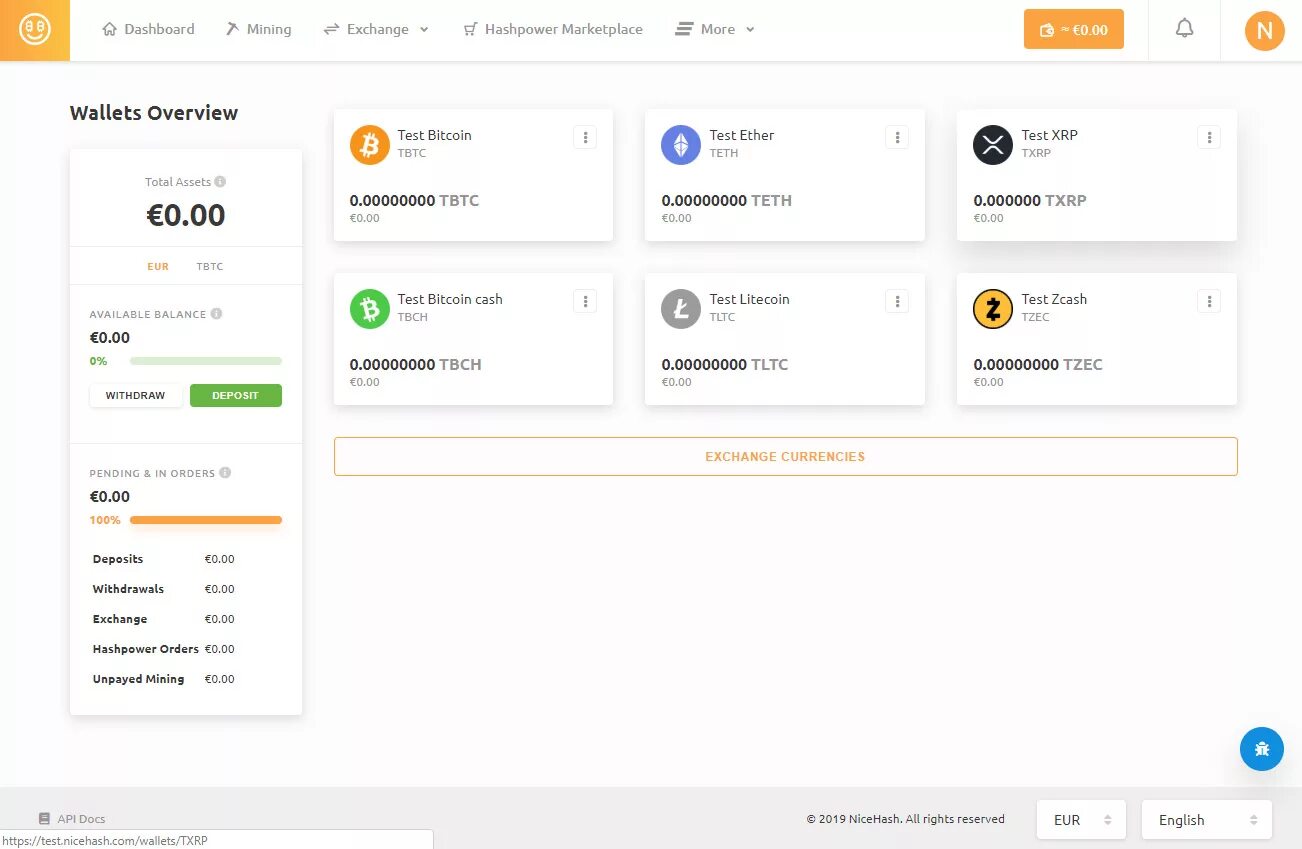Click the Test XRP coin icon
The height and width of the screenshot is (849, 1302).
[x=992, y=145]
